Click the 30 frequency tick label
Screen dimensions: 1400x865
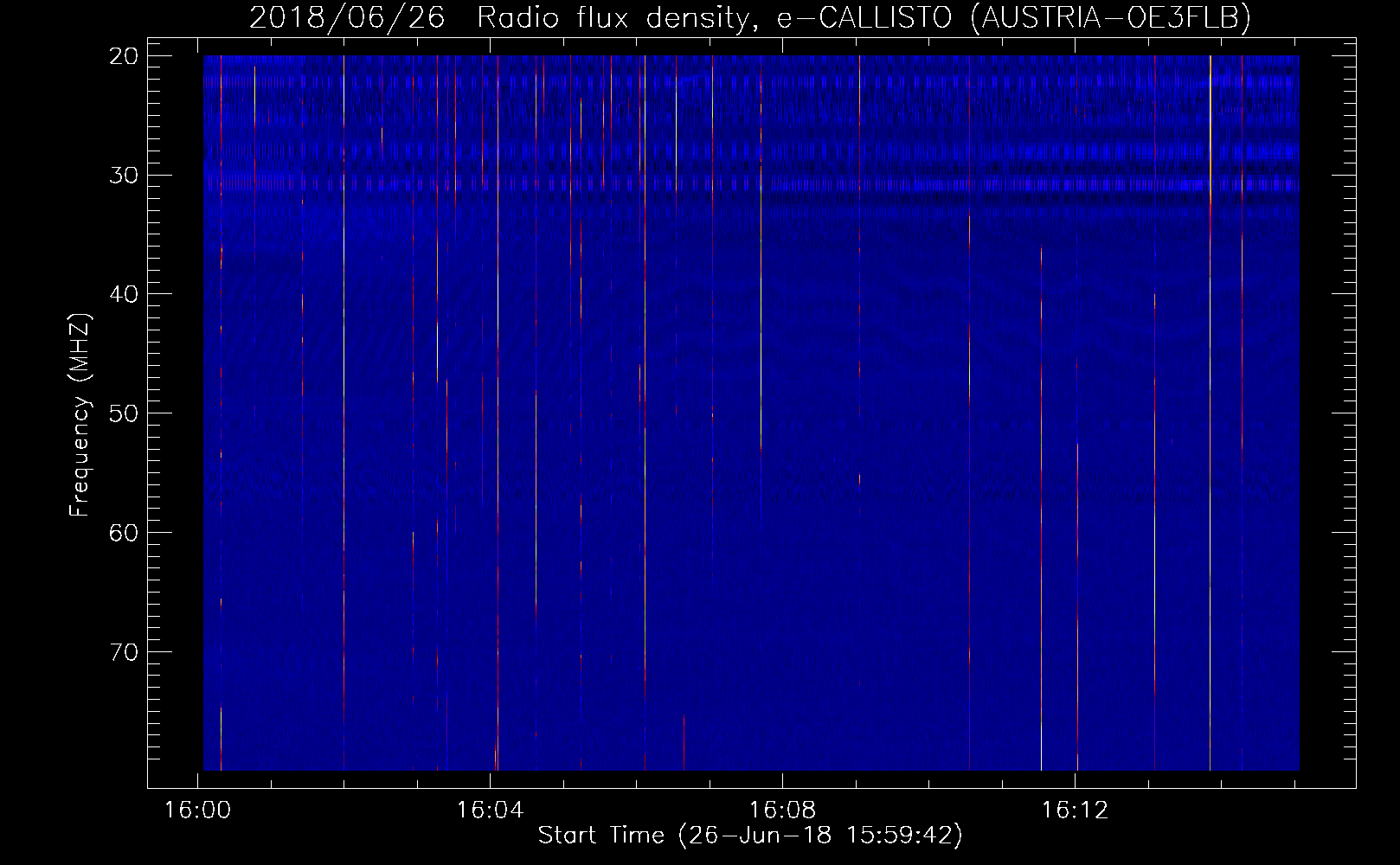point(124,175)
